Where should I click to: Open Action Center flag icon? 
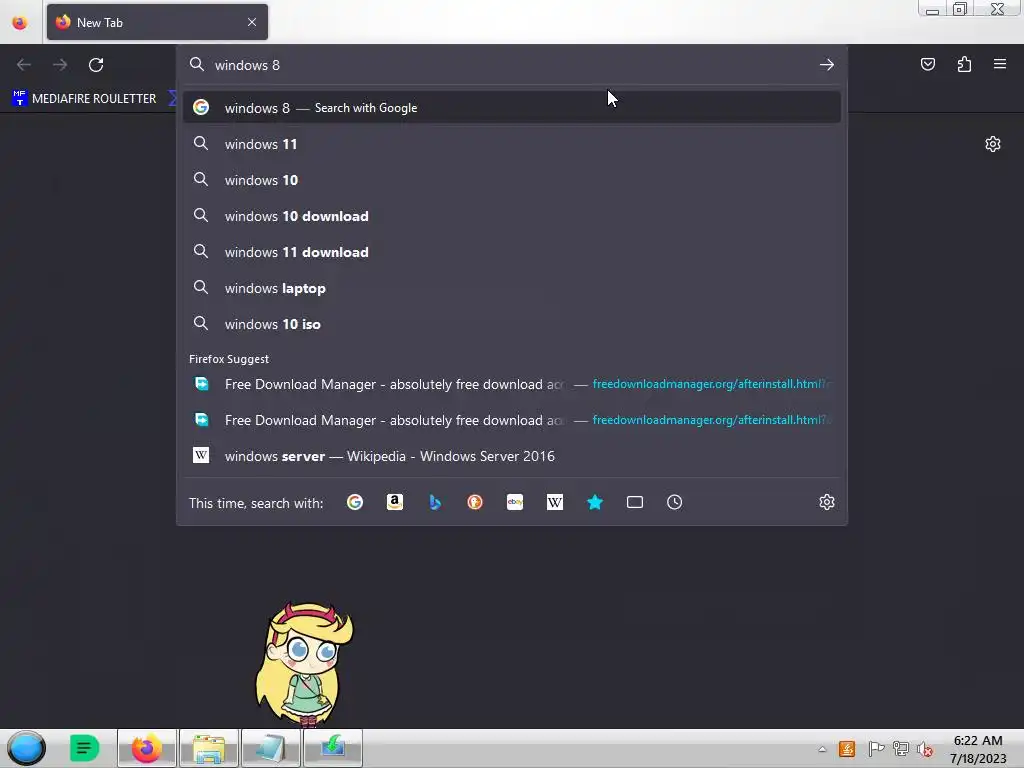point(876,749)
